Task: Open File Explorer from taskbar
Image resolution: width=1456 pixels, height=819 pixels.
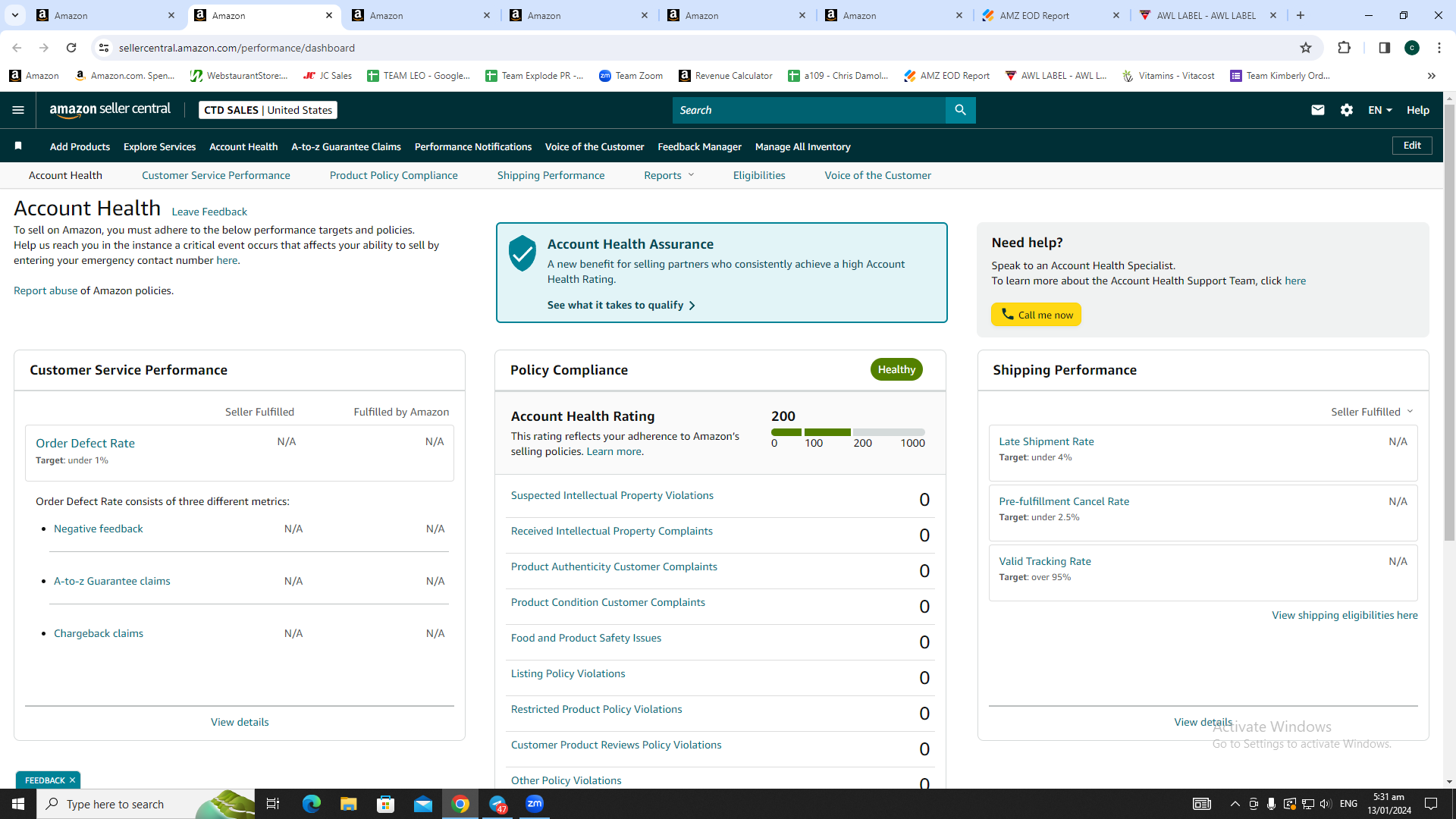Action: [x=348, y=804]
